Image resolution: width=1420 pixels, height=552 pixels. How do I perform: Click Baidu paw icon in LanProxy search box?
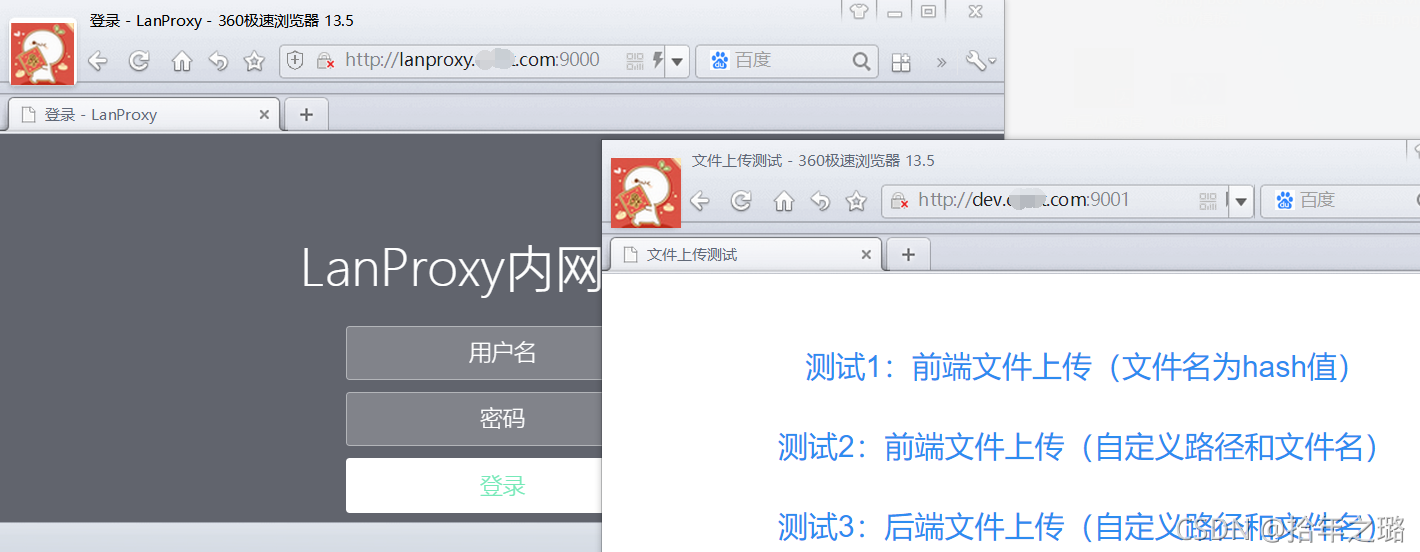click(x=719, y=61)
